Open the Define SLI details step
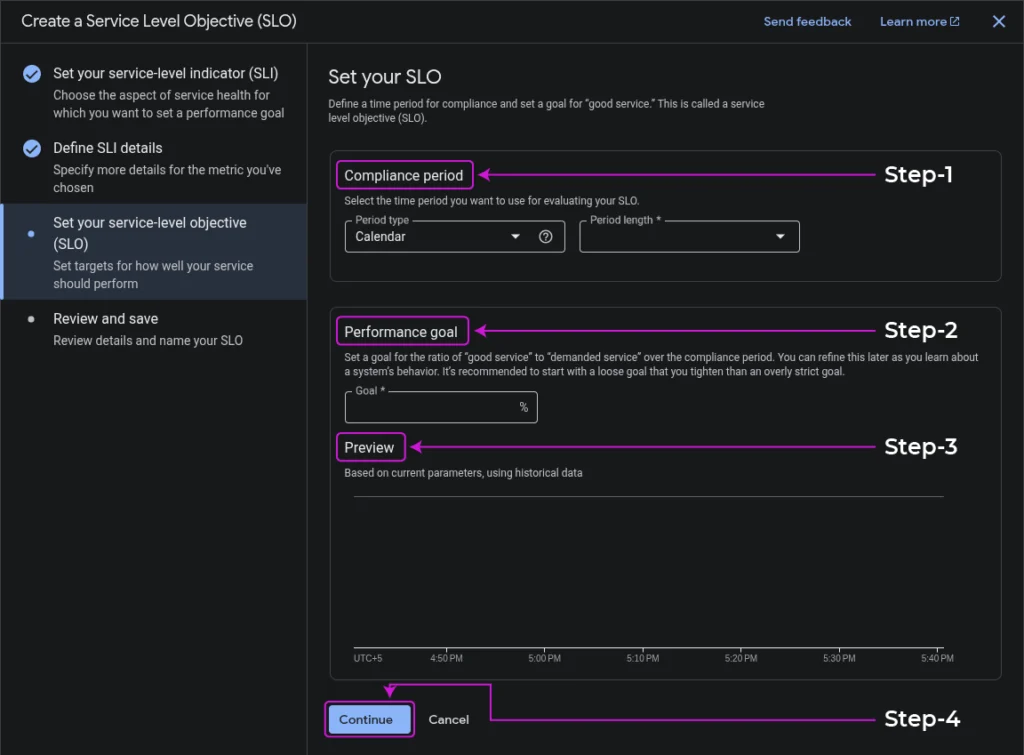Screen dimensions: 1024x755 pyautogui.click(x=108, y=148)
